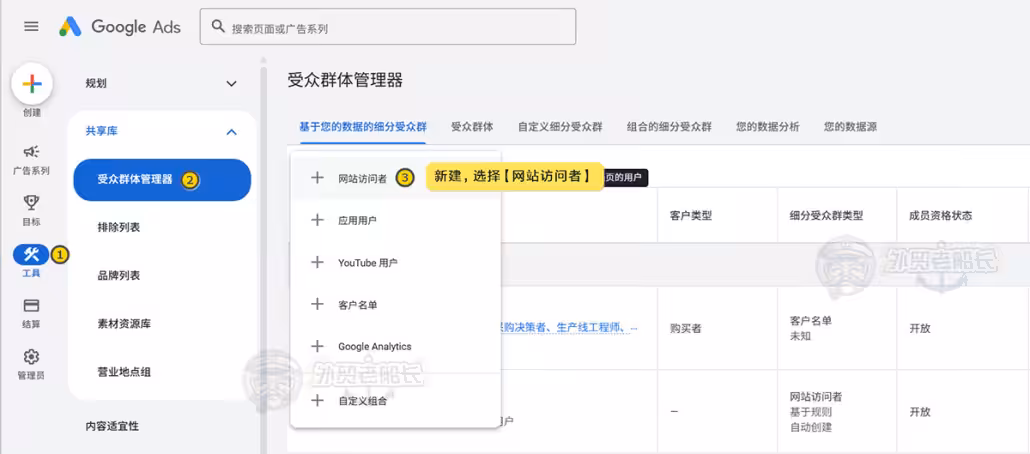Image resolution: width=1030 pixels, height=454 pixels.
Task: Click plus icon beside 应用用户
Action: [x=317, y=220]
